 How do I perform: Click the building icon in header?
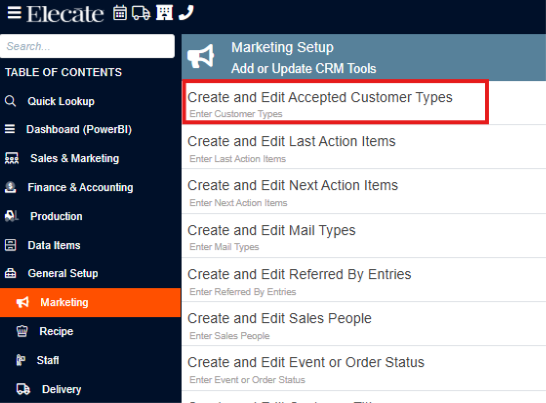pyautogui.click(x=164, y=13)
